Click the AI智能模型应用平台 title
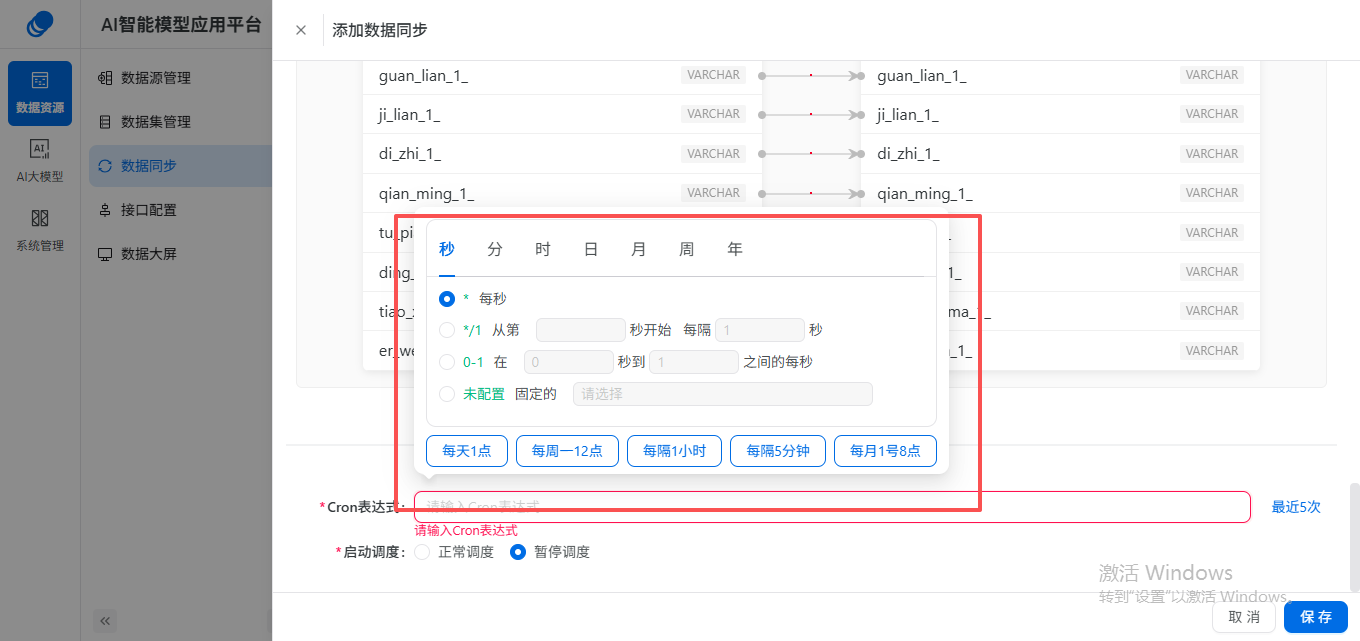The height and width of the screenshot is (641, 1360). [x=181, y=25]
